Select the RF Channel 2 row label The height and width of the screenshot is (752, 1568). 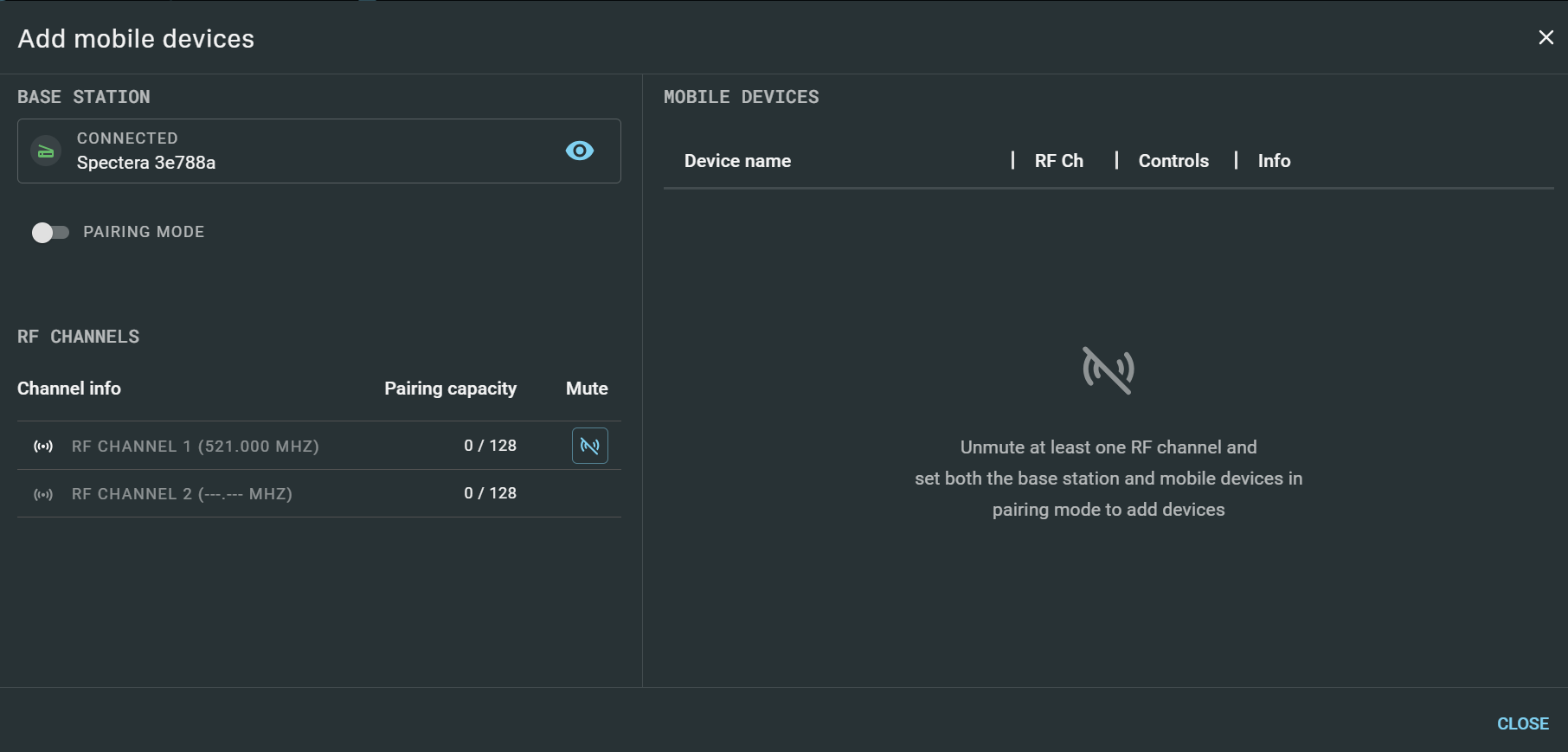pyautogui.click(x=182, y=494)
